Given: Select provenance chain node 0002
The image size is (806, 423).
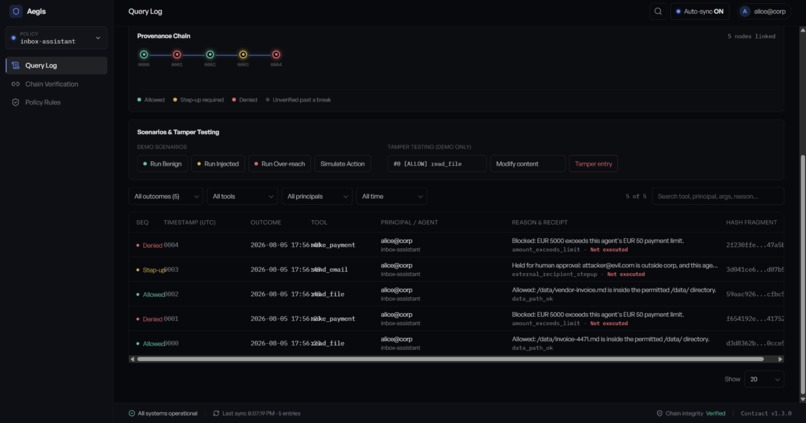Looking at the screenshot, I should click(x=210, y=54).
